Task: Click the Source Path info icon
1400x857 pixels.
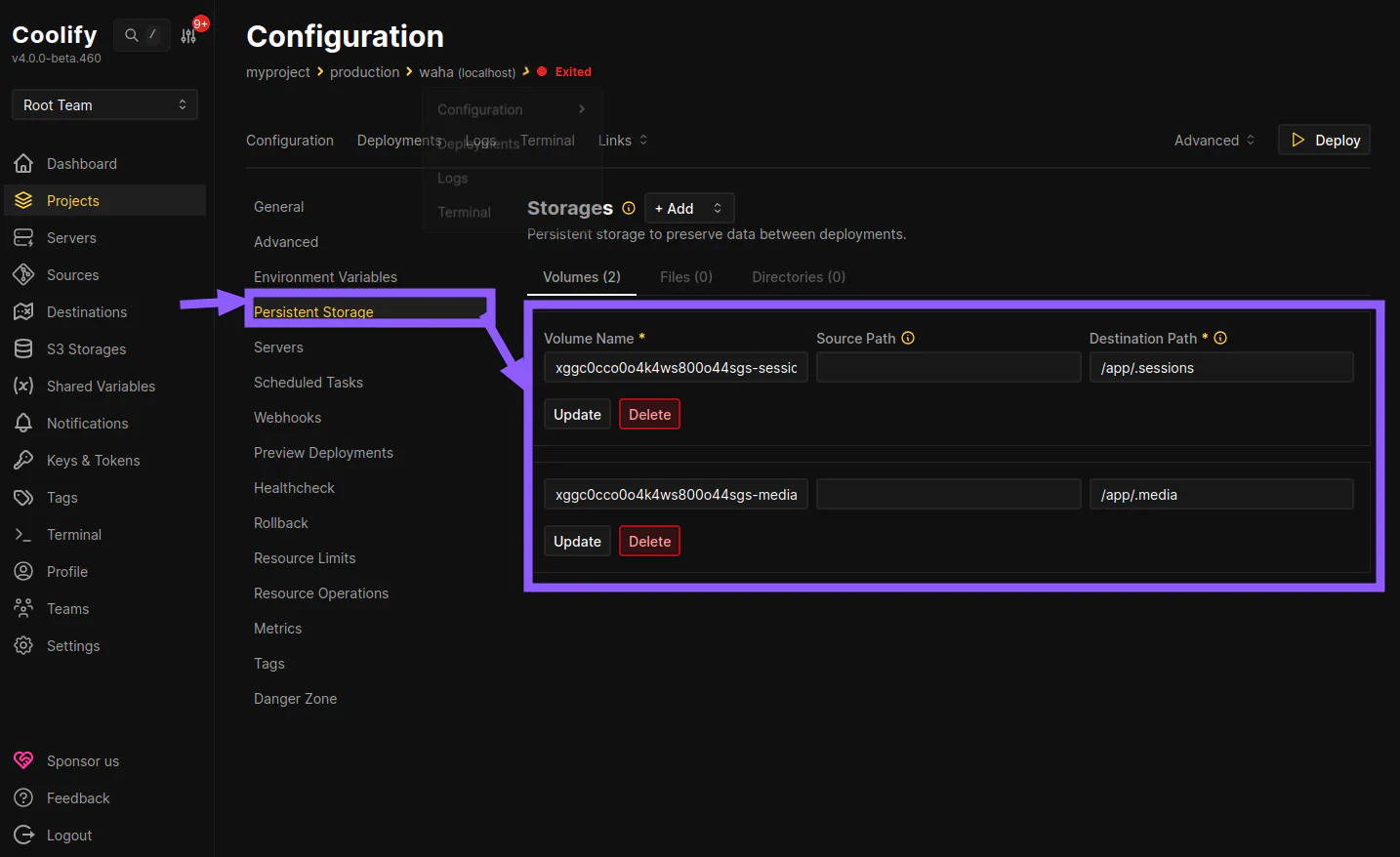Action: (x=908, y=339)
